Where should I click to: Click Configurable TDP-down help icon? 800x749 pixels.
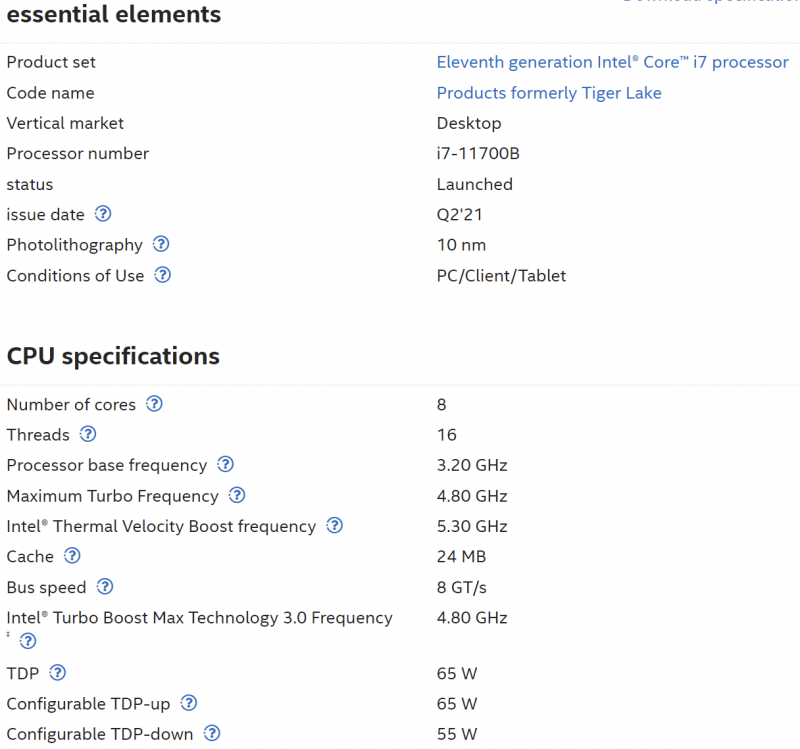(x=212, y=734)
